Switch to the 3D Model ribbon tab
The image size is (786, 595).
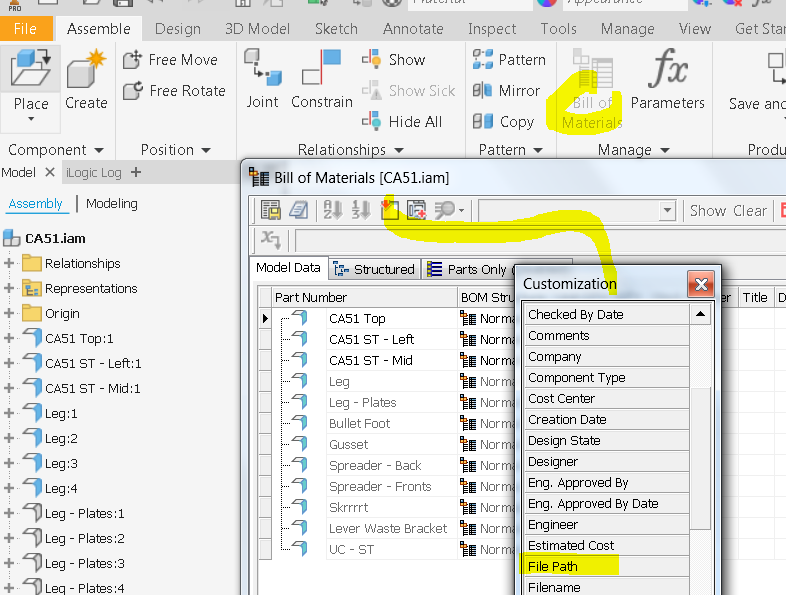click(257, 29)
